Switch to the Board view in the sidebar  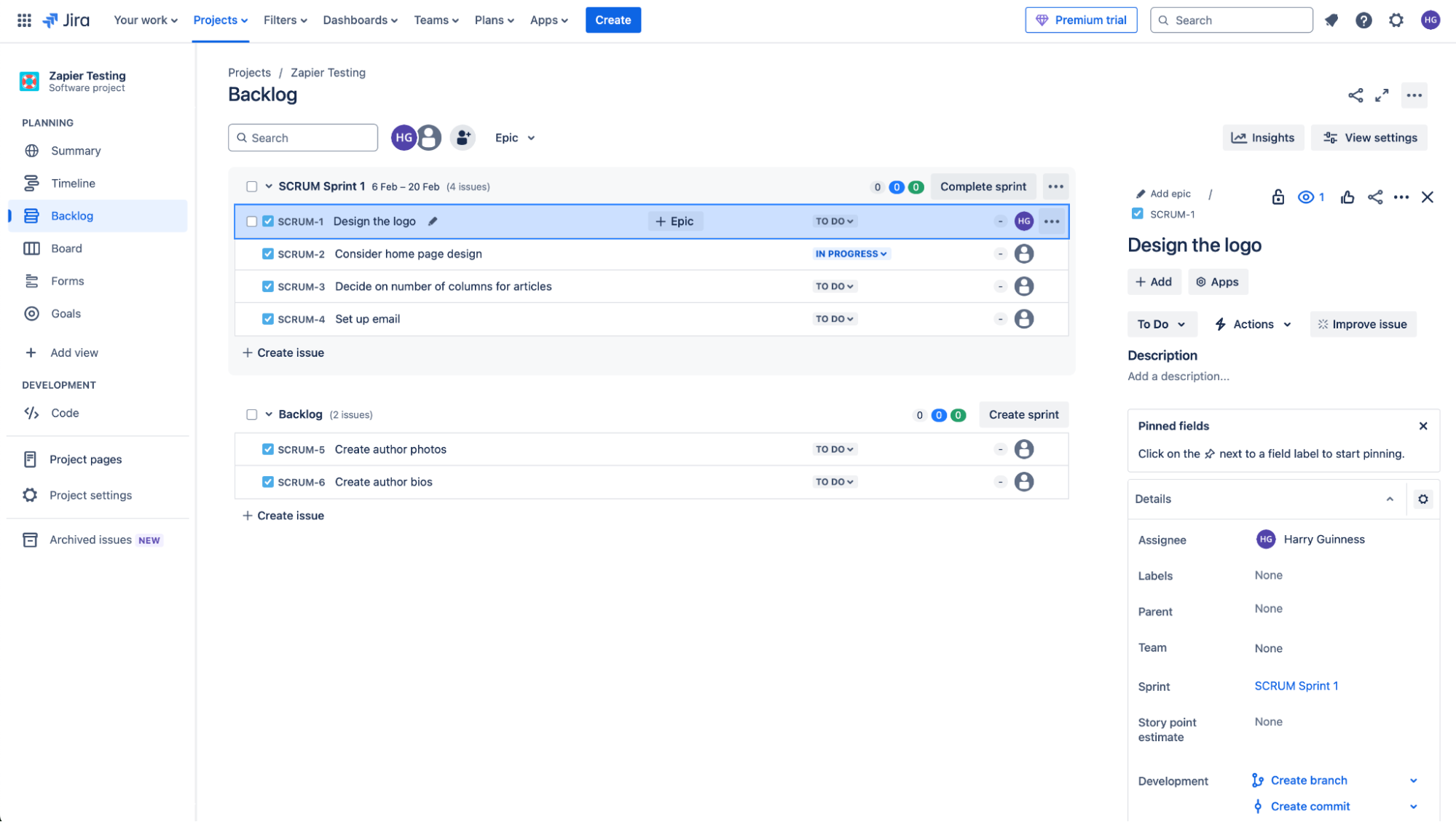click(66, 248)
